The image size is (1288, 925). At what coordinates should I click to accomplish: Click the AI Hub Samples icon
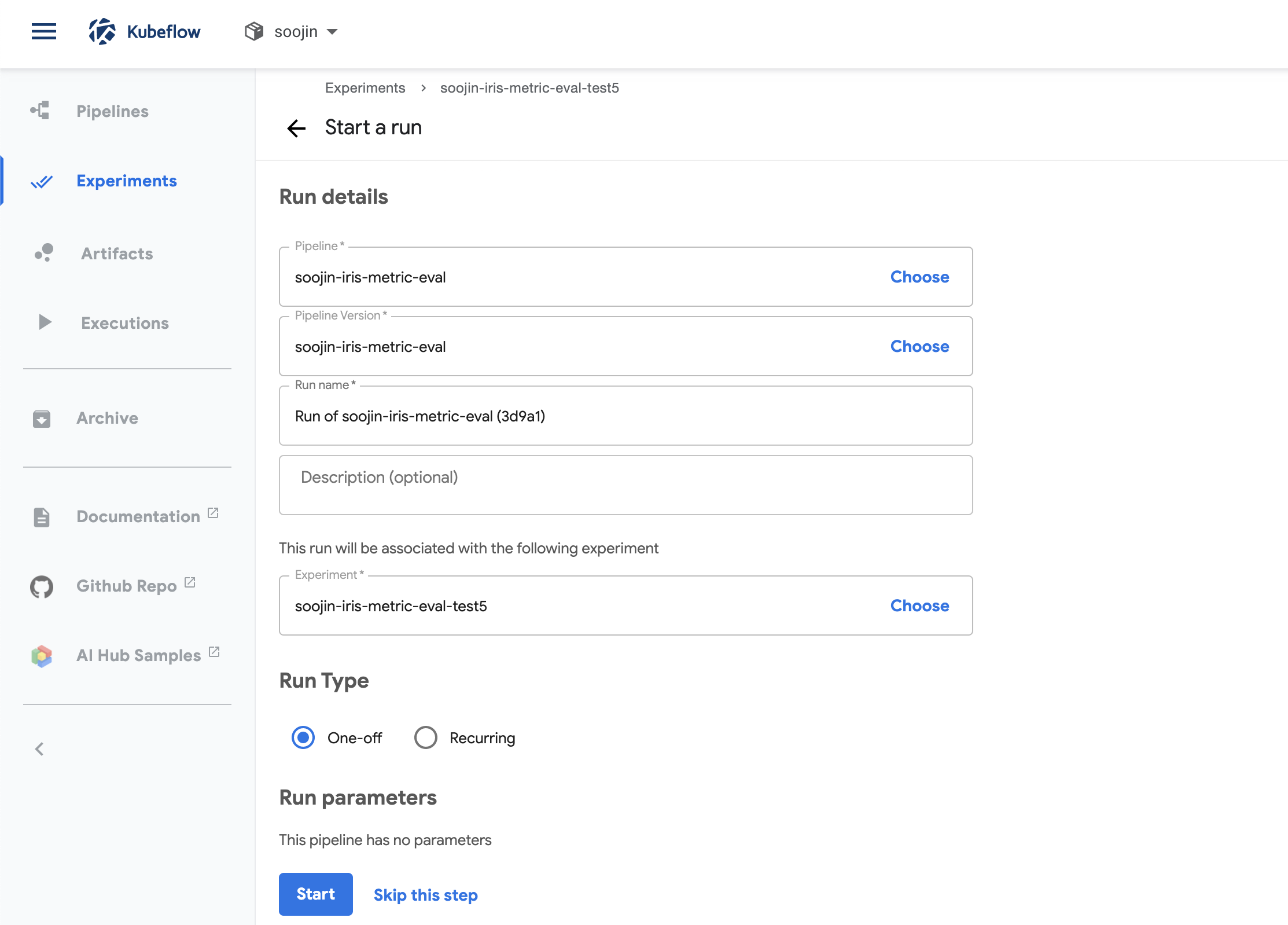coord(42,656)
